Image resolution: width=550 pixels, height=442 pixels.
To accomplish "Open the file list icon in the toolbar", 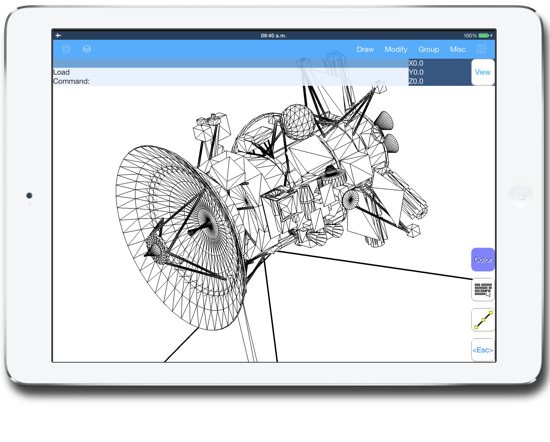I will click(x=66, y=49).
